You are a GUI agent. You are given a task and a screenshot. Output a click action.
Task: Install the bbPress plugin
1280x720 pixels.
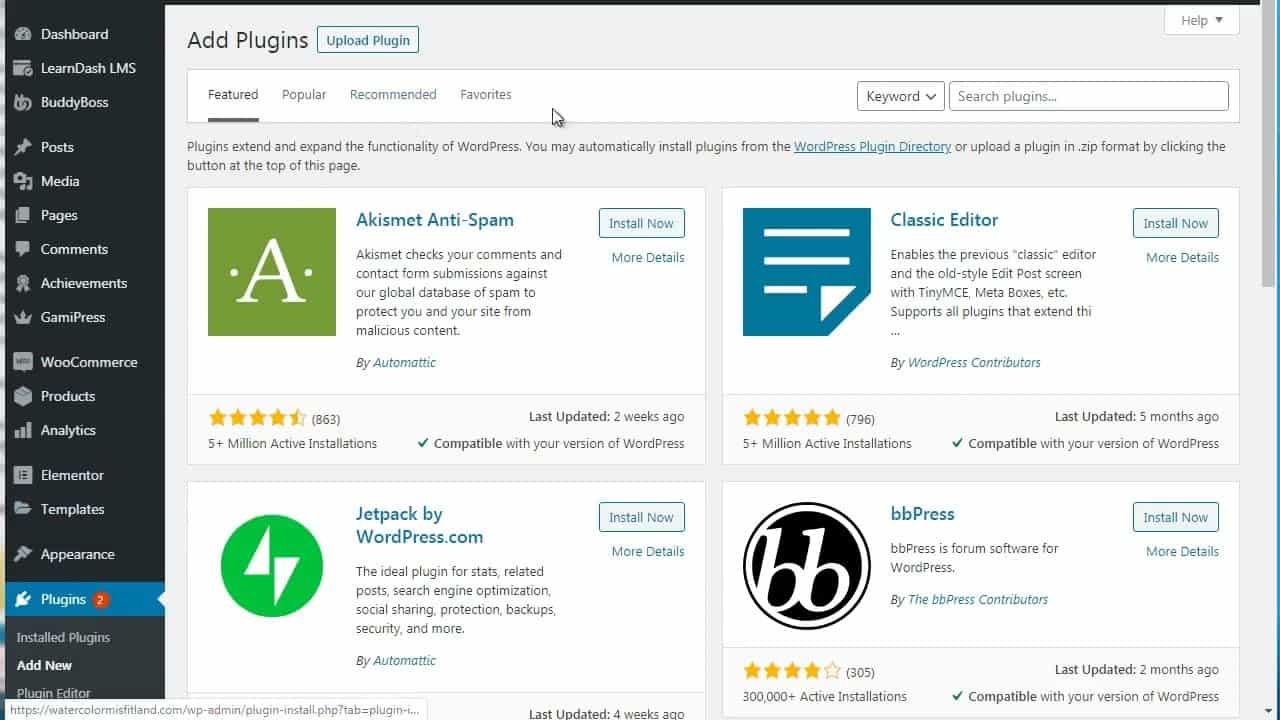pyautogui.click(x=1176, y=517)
